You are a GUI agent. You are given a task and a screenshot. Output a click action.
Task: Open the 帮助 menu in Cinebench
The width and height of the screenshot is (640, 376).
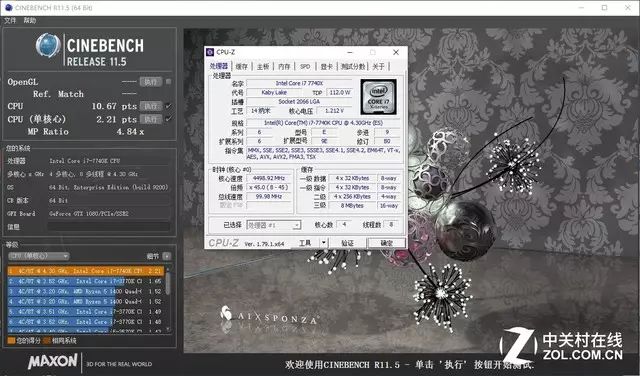click(x=29, y=20)
